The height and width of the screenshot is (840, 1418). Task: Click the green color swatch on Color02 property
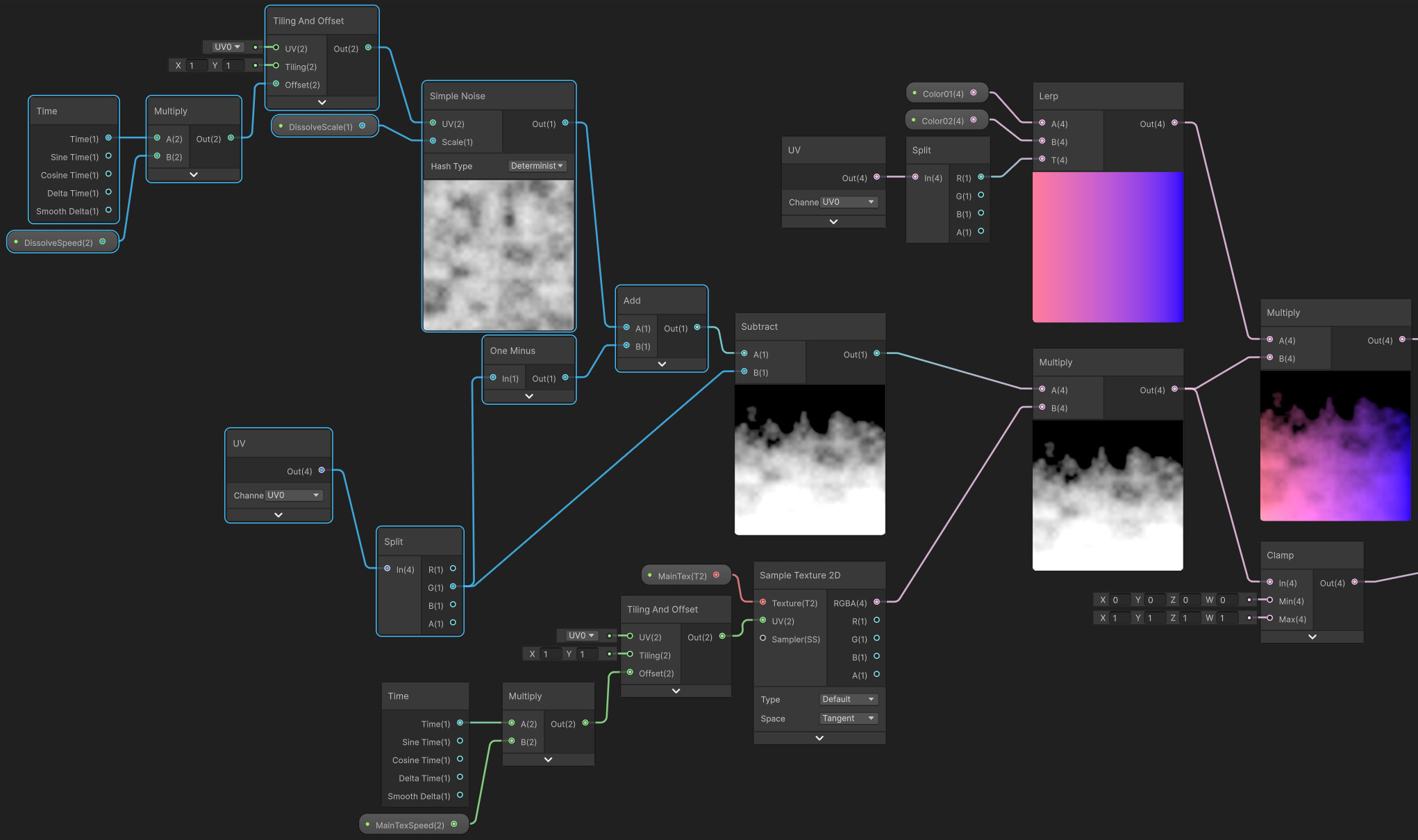click(915, 119)
